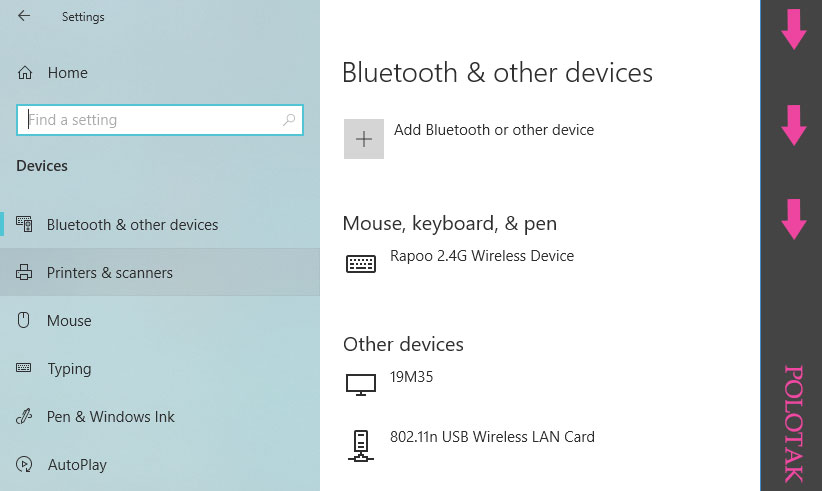Click the Printers & scanners printer icon
The width and height of the screenshot is (822, 491).
24,272
